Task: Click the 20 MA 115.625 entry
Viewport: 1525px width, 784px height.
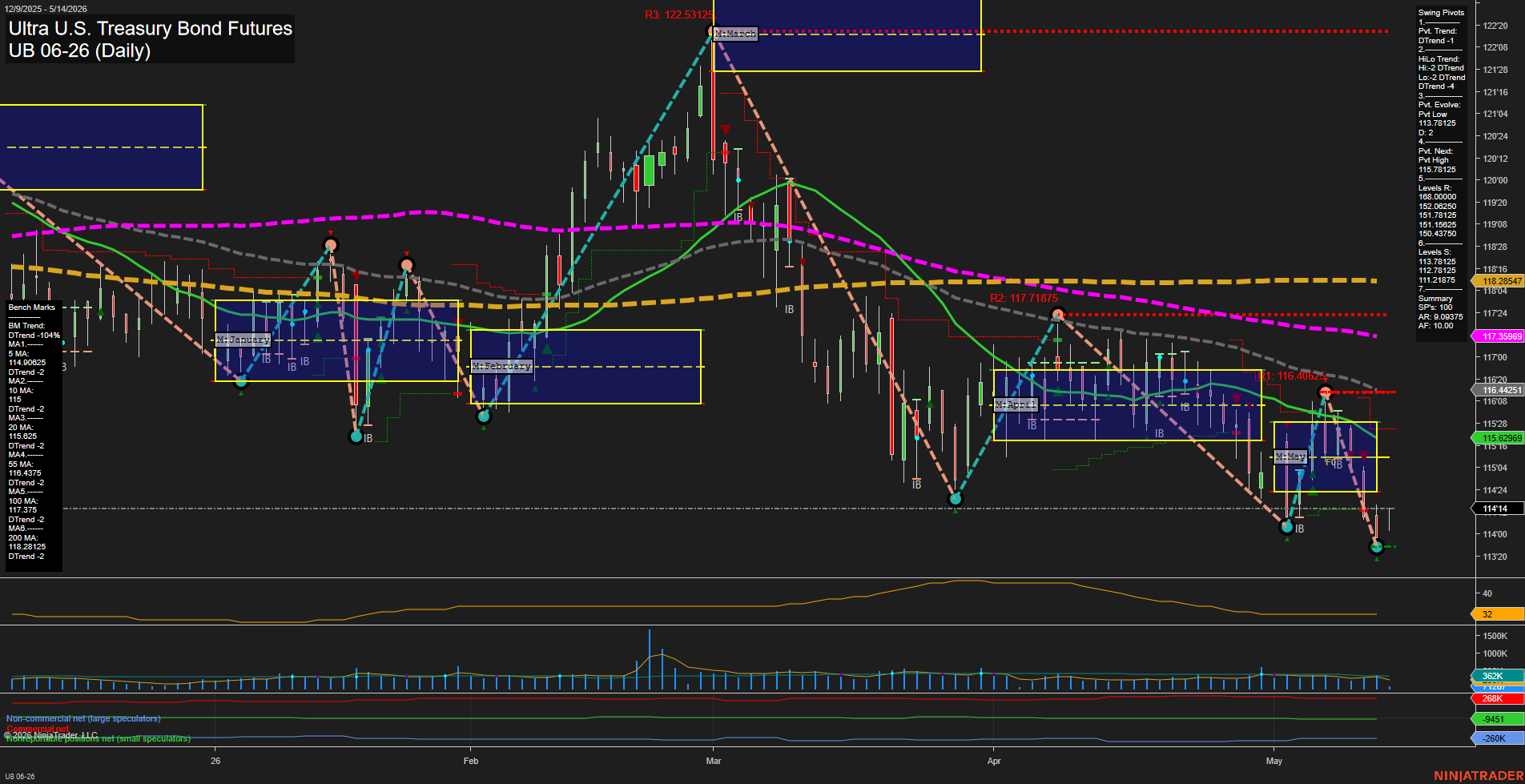Action: 23,432
